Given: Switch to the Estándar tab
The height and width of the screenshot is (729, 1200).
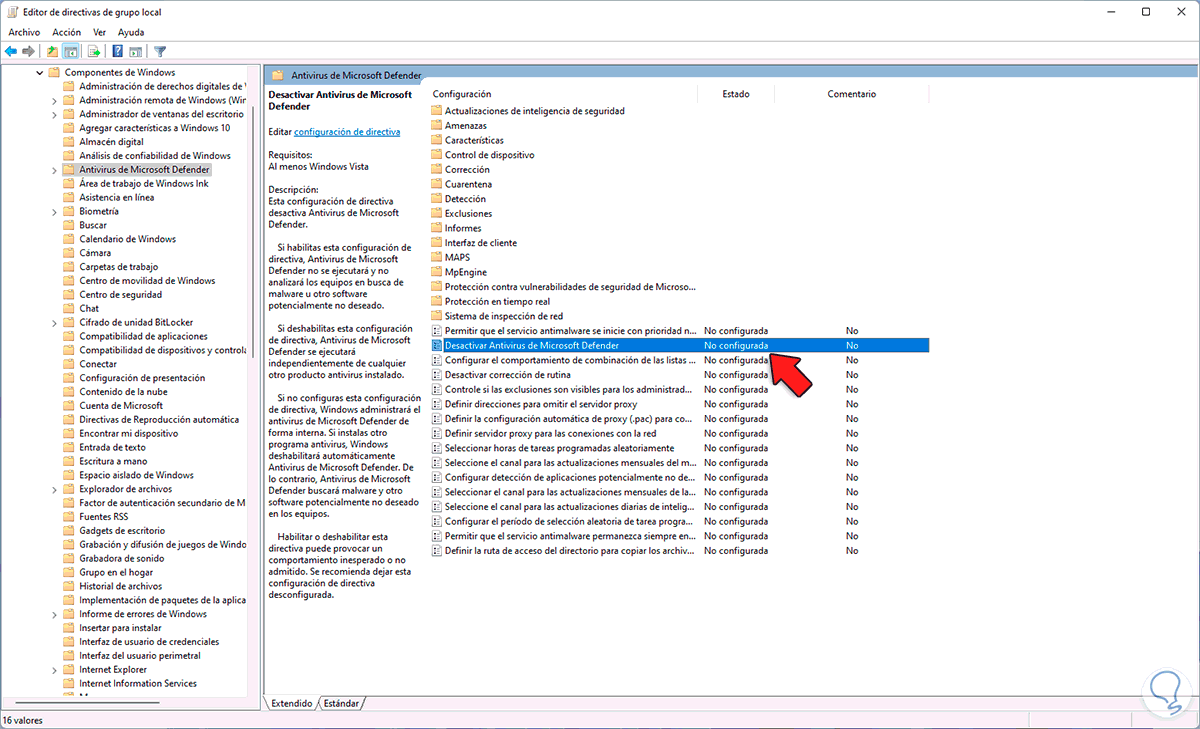Looking at the screenshot, I should pos(341,704).
